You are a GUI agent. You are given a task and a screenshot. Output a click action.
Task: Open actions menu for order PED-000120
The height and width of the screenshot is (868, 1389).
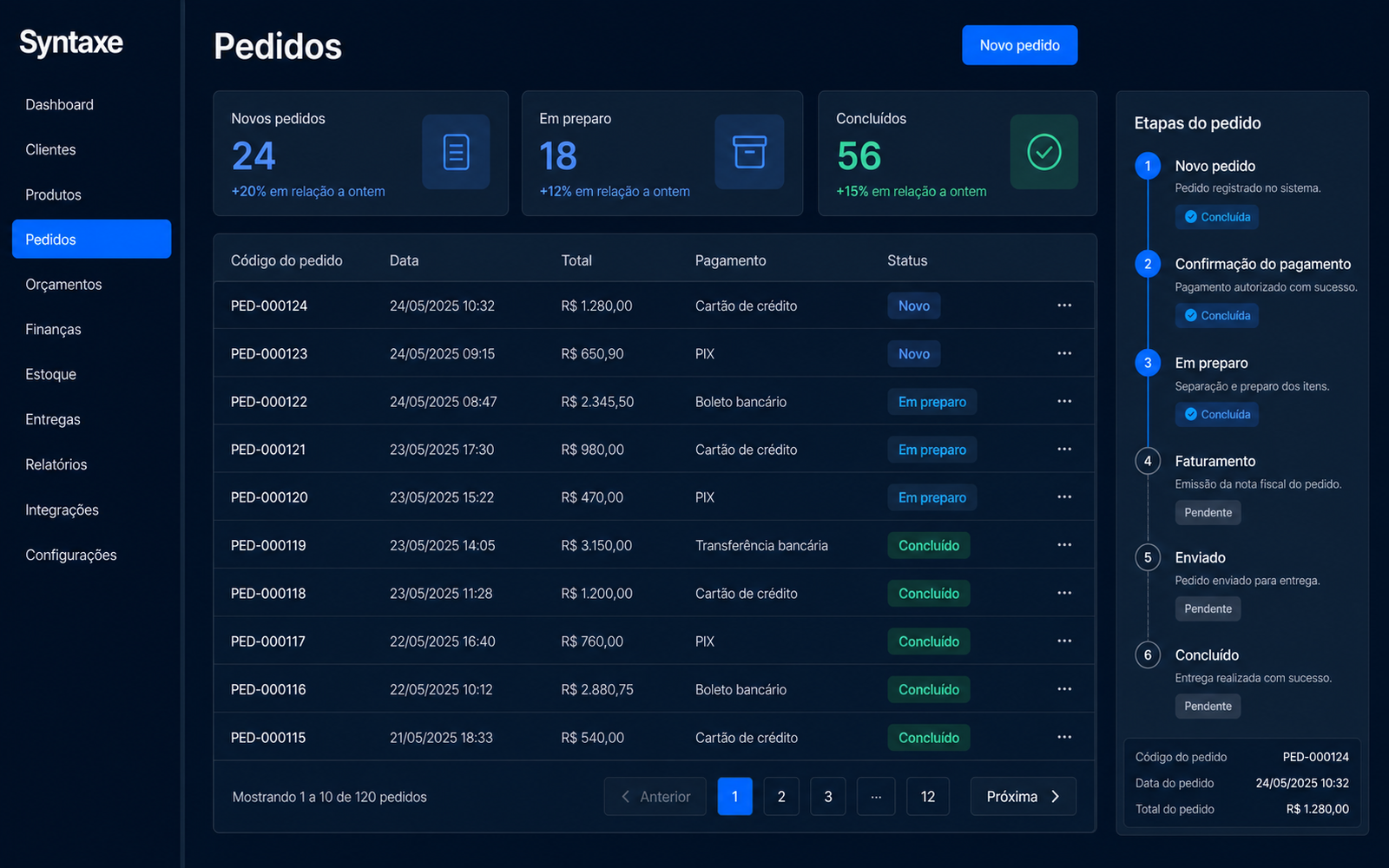1064,496
